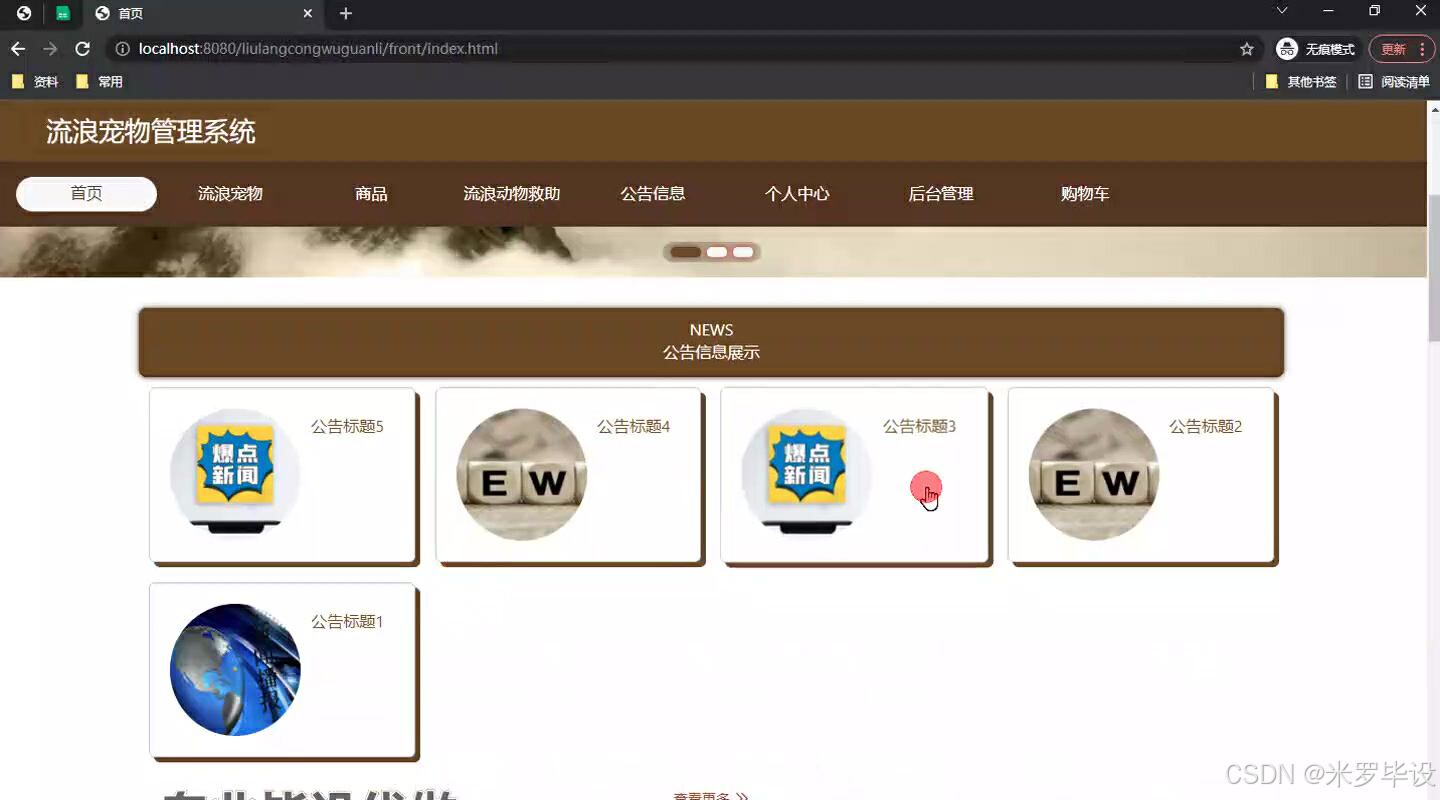Bookmark this page with the star icon
1440x800 pixels.
pos(1247,49)
